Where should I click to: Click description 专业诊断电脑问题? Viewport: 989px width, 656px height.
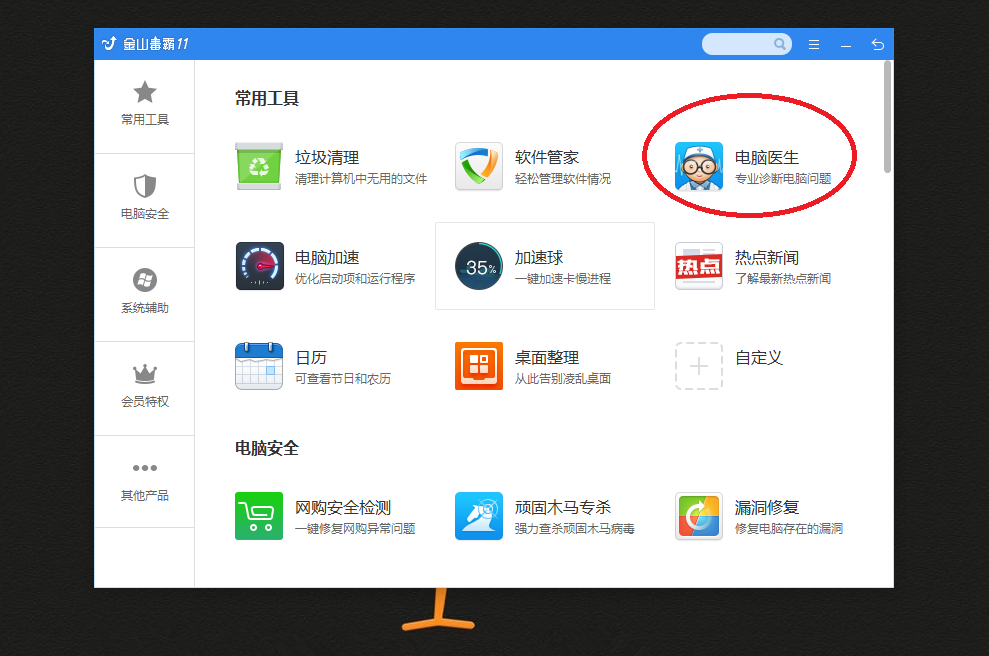point(783,179)
